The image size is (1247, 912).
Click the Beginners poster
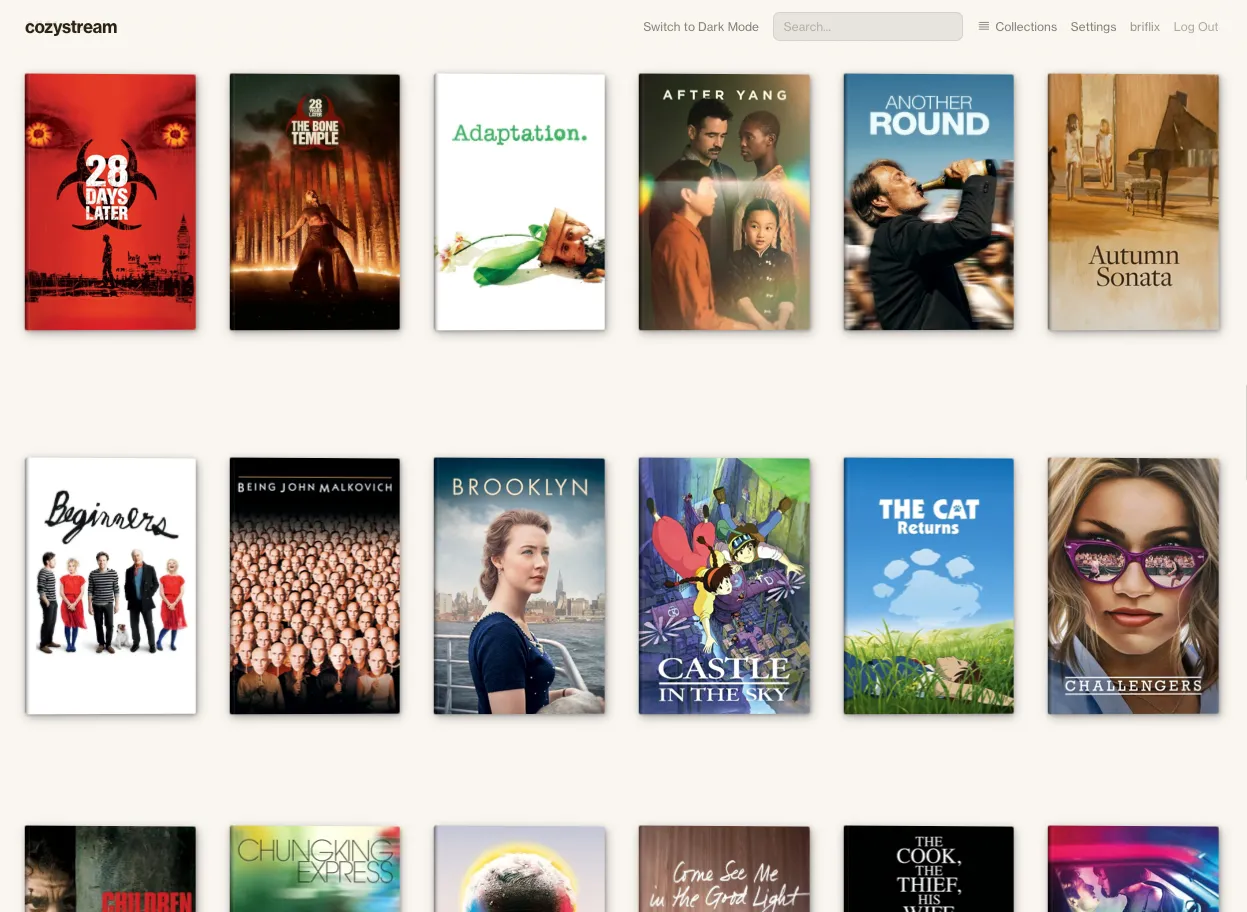[x=110, y=585]
